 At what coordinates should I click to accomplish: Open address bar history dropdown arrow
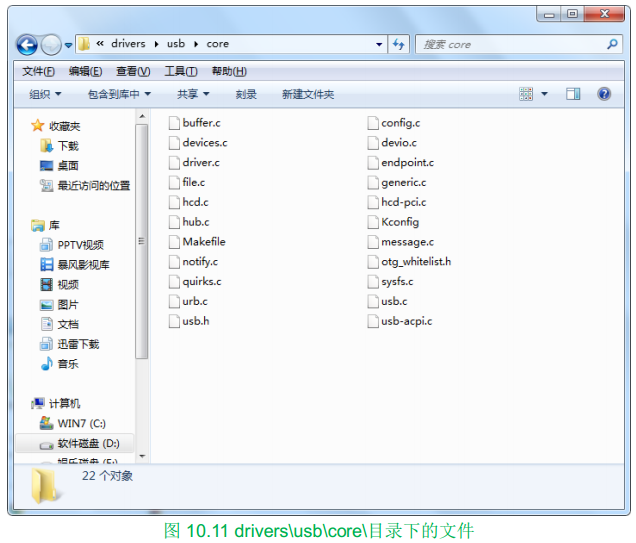[x=379, y=44]
